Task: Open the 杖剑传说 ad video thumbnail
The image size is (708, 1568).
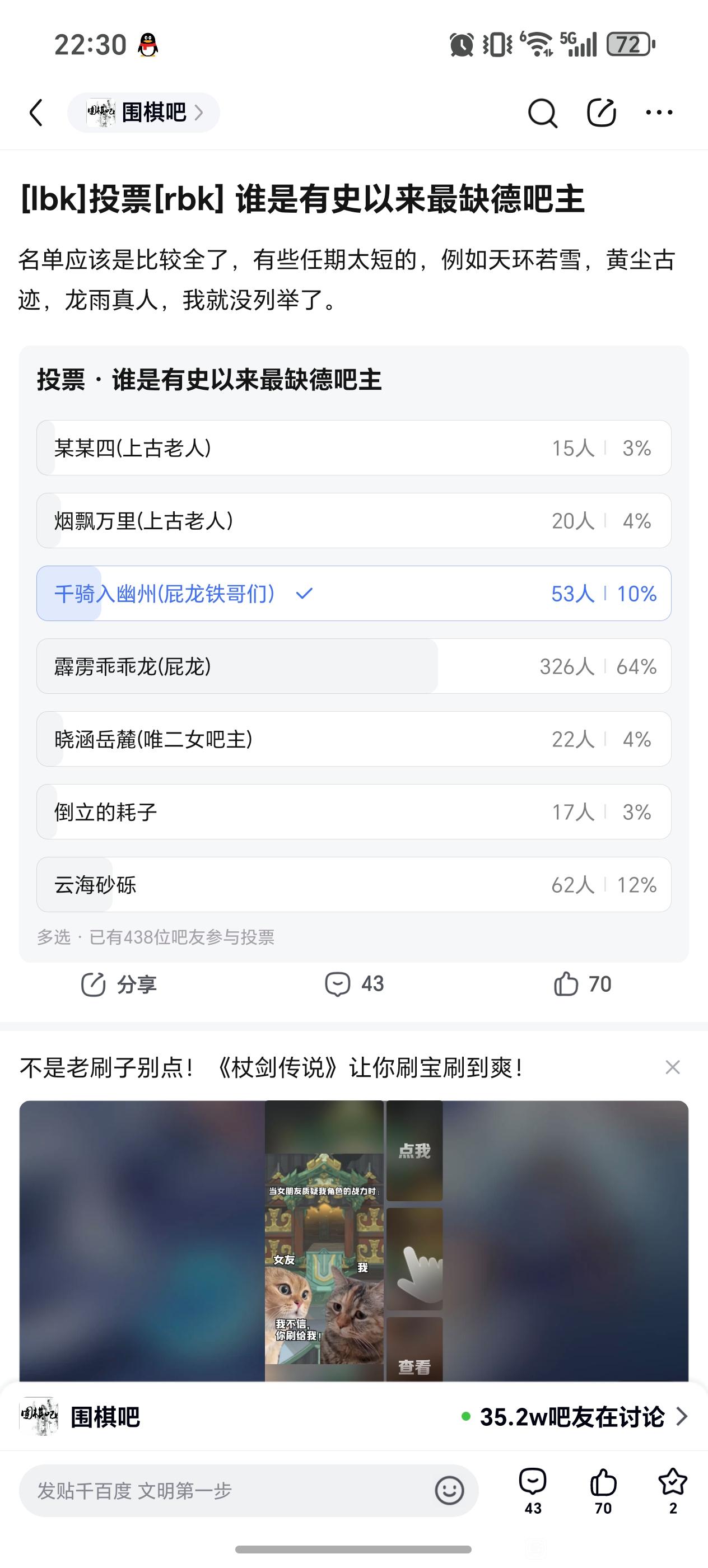Action: (x=353, y=1240)
